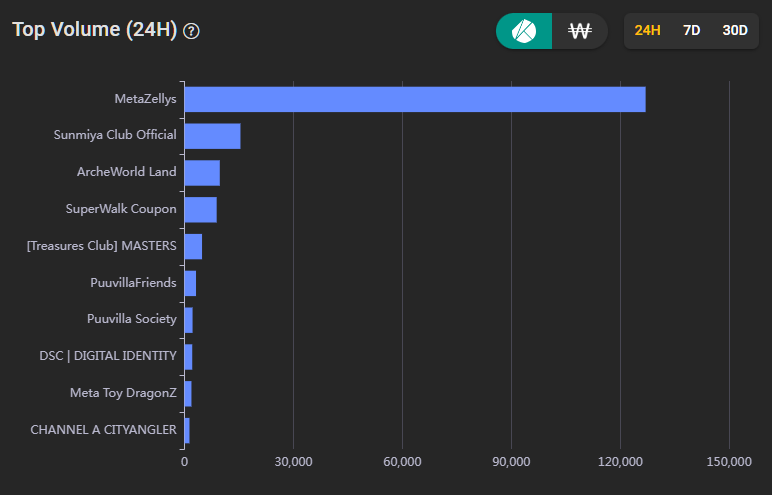Viewport: 772px width, 495px height.
Task: Click the Sunmiya Club Official volume bar
Action: tap(213, 136)
